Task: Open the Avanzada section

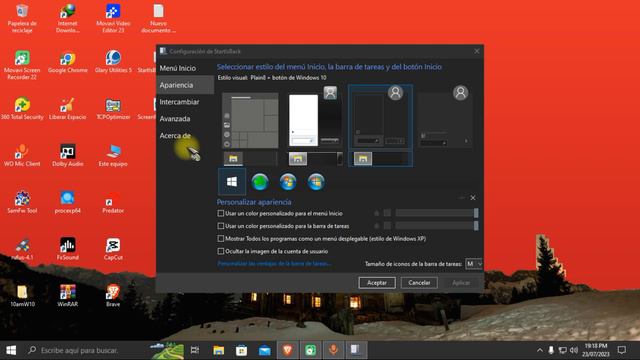Action: pos(175,119)
